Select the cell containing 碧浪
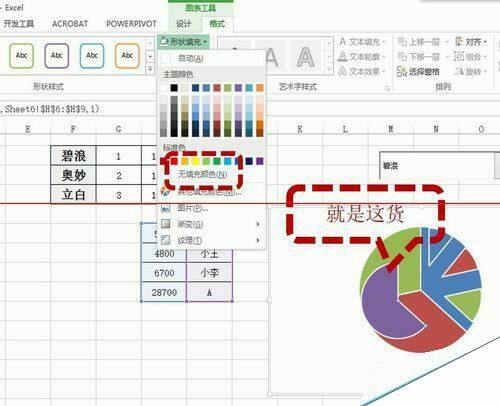 click(x=73, y=155)
